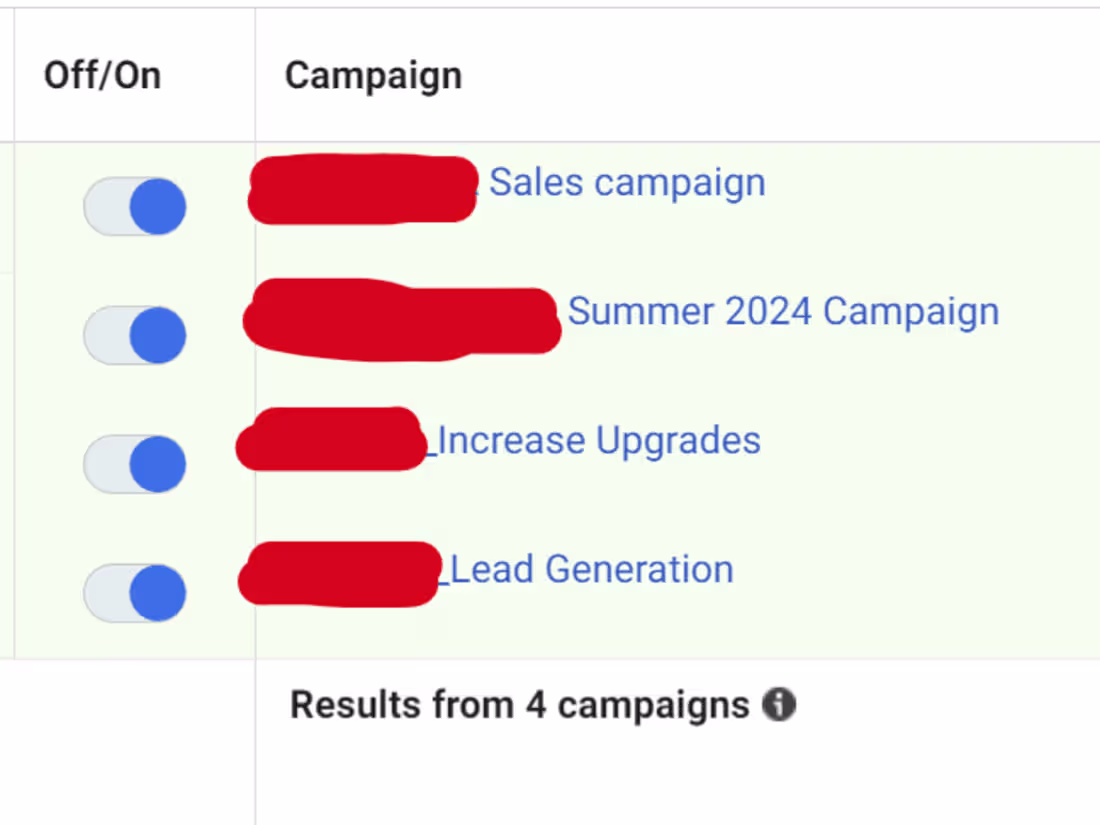Screen dimensions: 1100x825
Task: Disable the Summer 2024 Campaign switch
Action: point(134,334)
